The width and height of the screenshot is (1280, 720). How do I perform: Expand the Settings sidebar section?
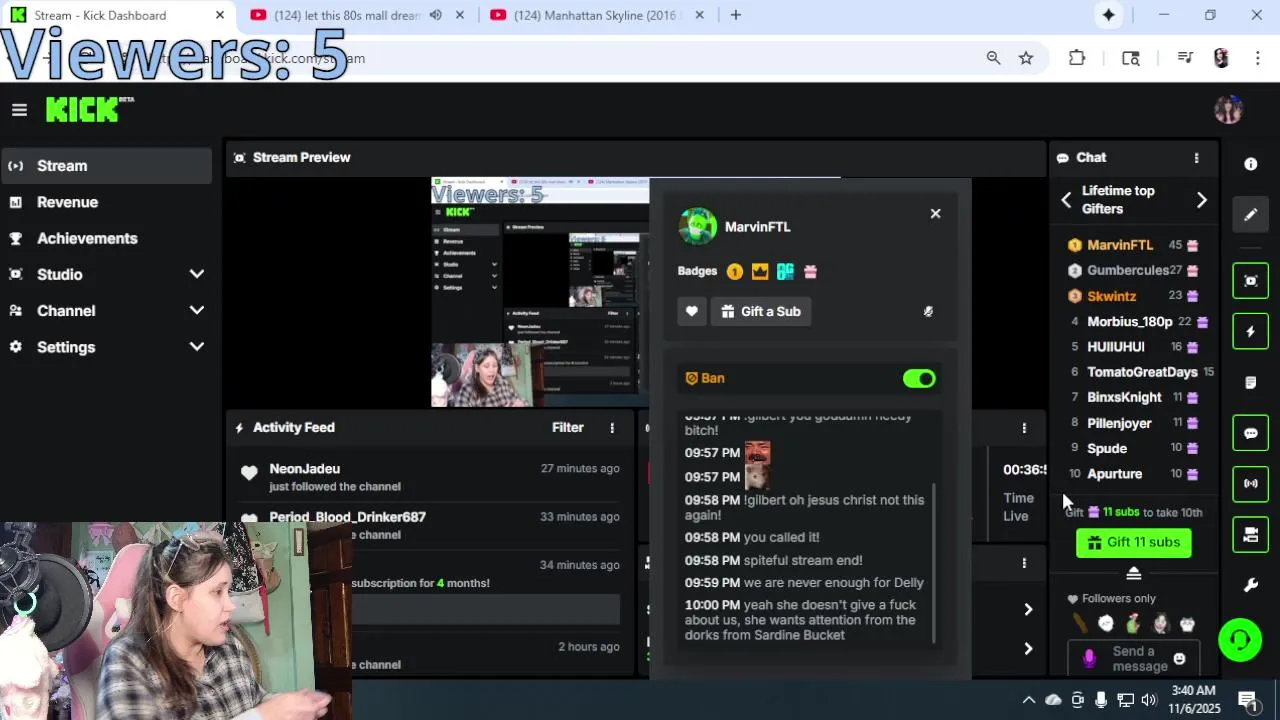[106, 347]
